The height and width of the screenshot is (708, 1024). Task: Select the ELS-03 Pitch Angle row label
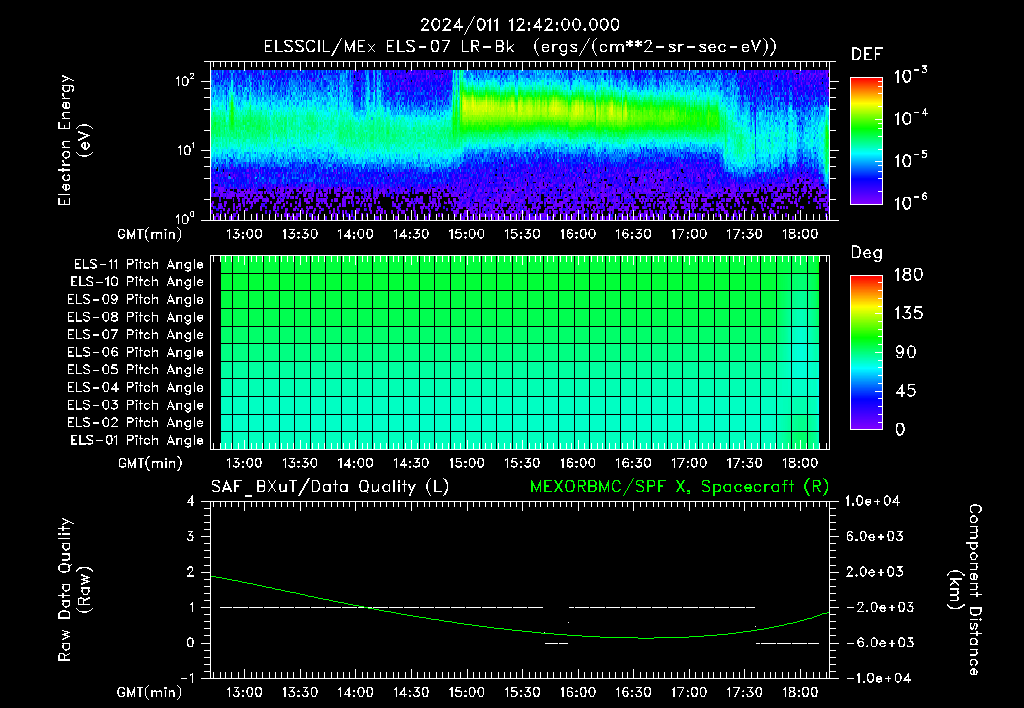(x=135, y=405)
